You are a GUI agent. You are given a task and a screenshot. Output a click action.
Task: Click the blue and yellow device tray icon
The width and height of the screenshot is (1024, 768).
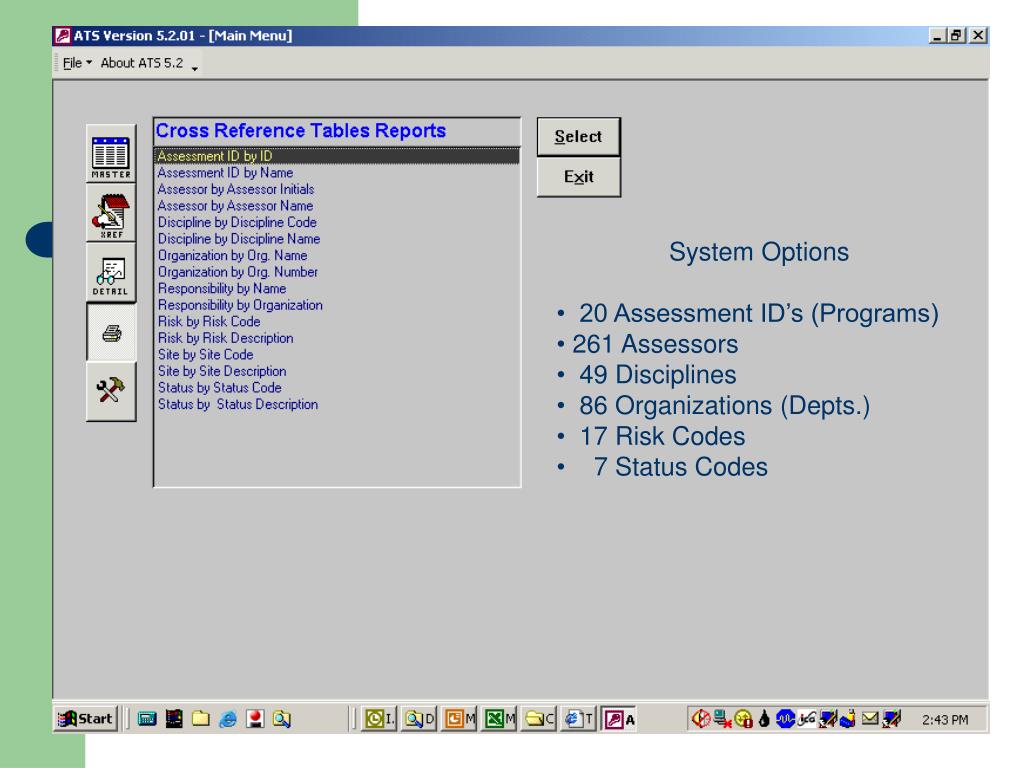tap(848, 719)
